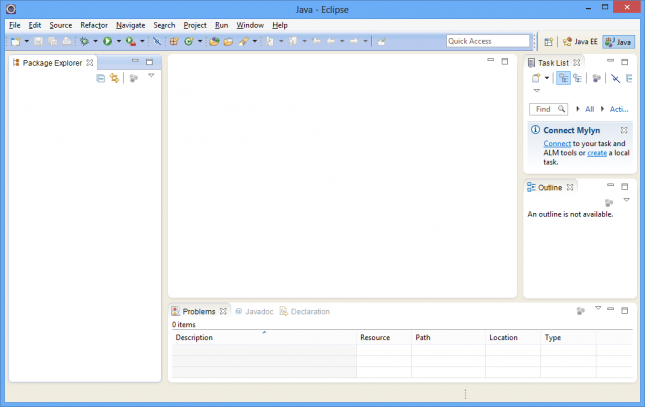This screenshot has height=407, width=645.
Task: Click the Search flashlight toolbar icon
Action: point(244,41)
